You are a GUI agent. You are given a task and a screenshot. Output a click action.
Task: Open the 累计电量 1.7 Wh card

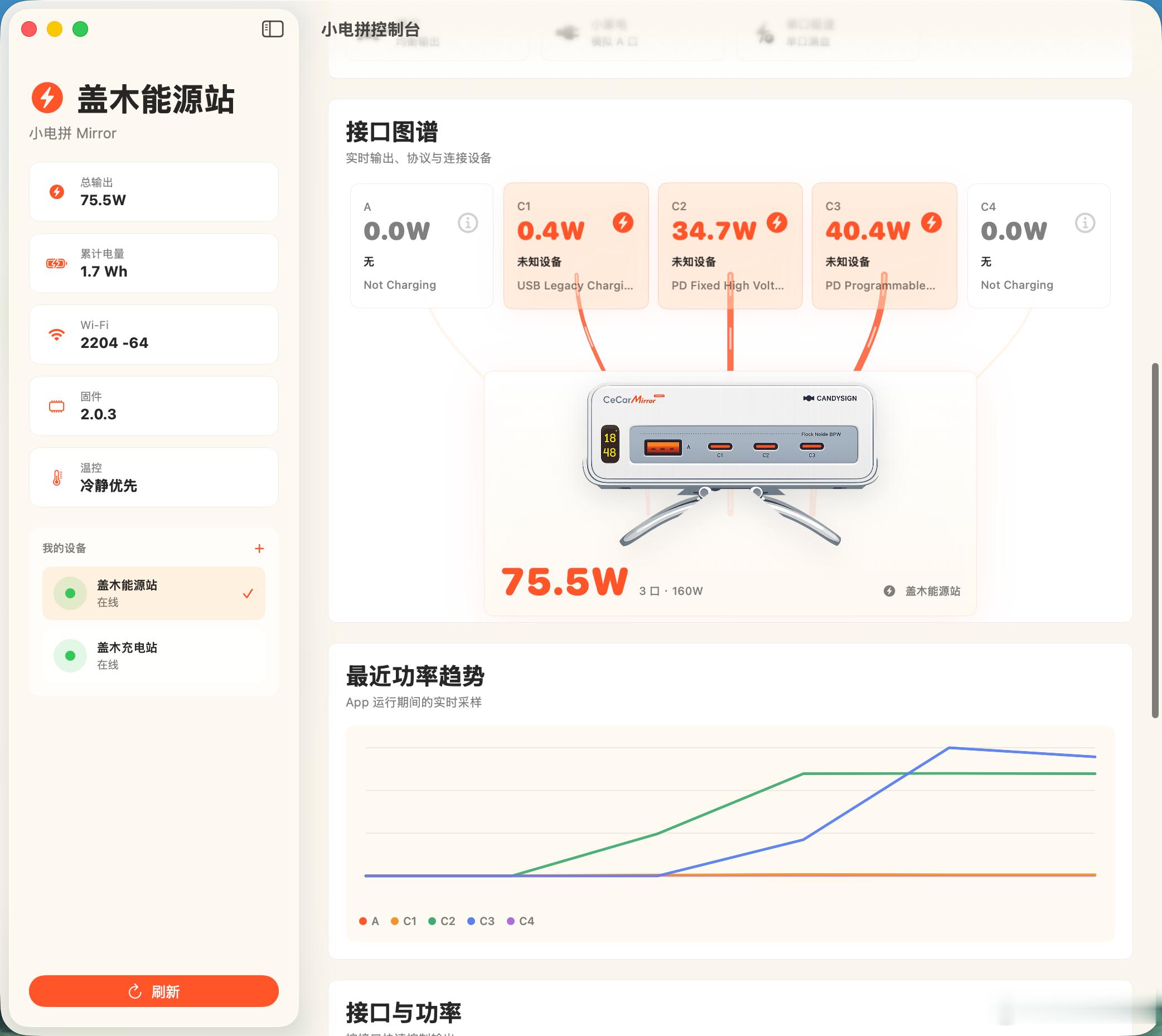coord(154,263)
